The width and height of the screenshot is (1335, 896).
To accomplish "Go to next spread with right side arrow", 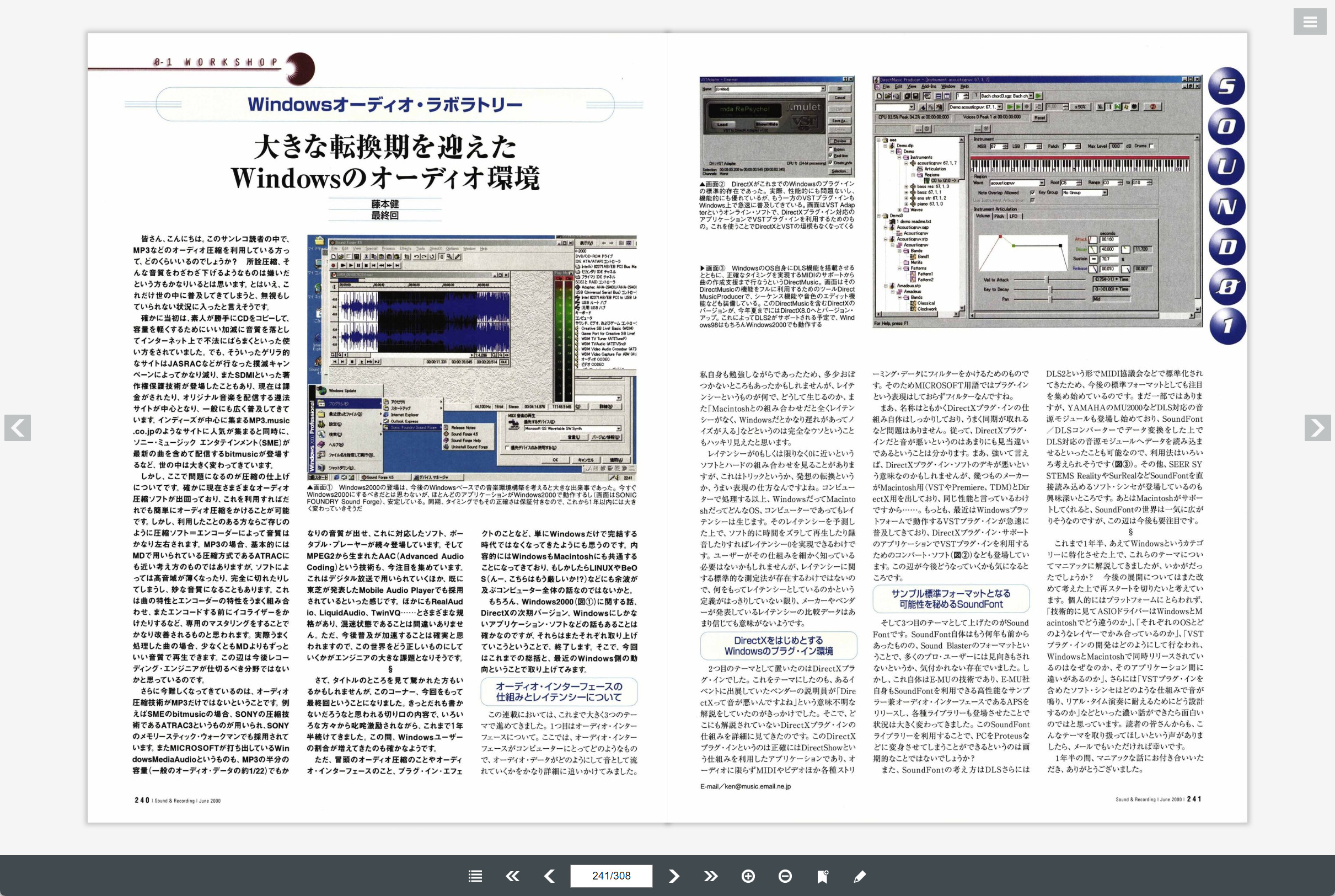I will point(1317,427).
